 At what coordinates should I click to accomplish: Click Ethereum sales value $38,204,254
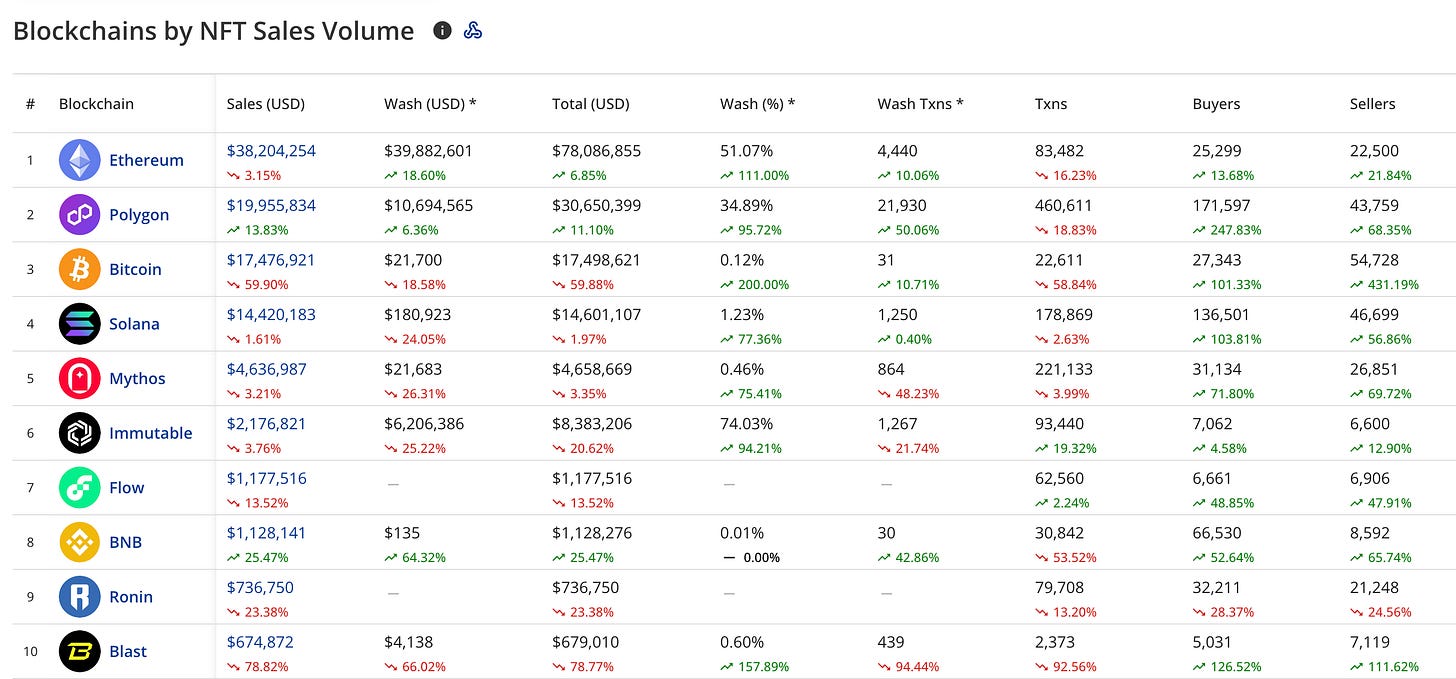tap(271, 151)
